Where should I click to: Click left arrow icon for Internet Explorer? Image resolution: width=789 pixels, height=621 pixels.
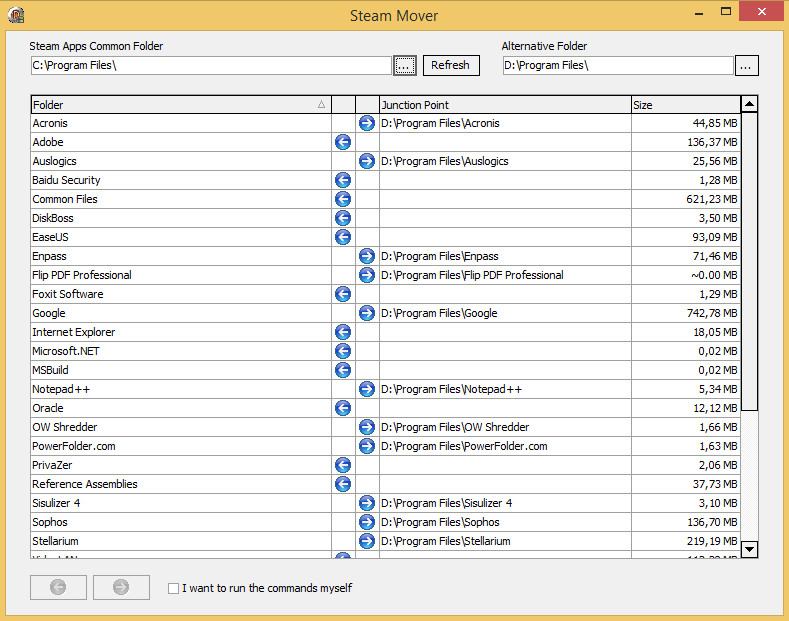[x=343, y=332]
